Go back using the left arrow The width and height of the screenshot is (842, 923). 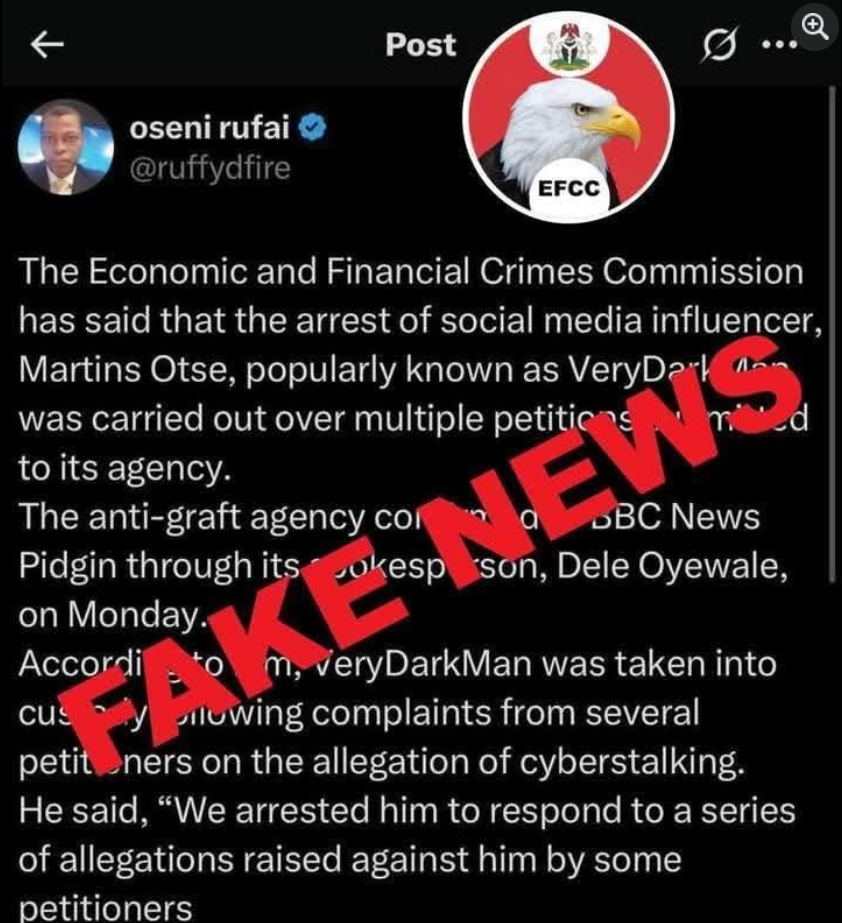(47, 45)
